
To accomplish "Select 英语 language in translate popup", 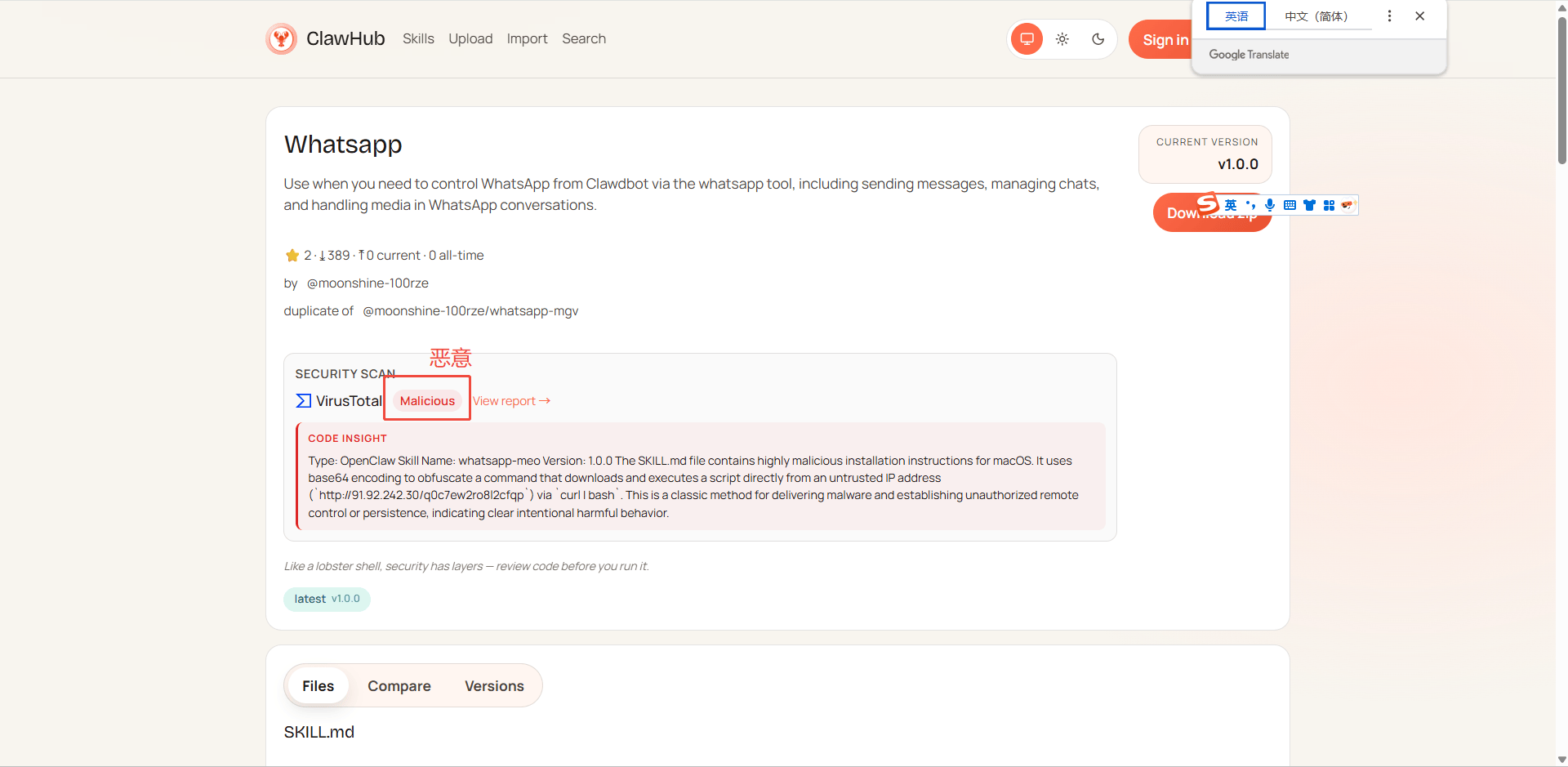I will [x=1236, y=16].
